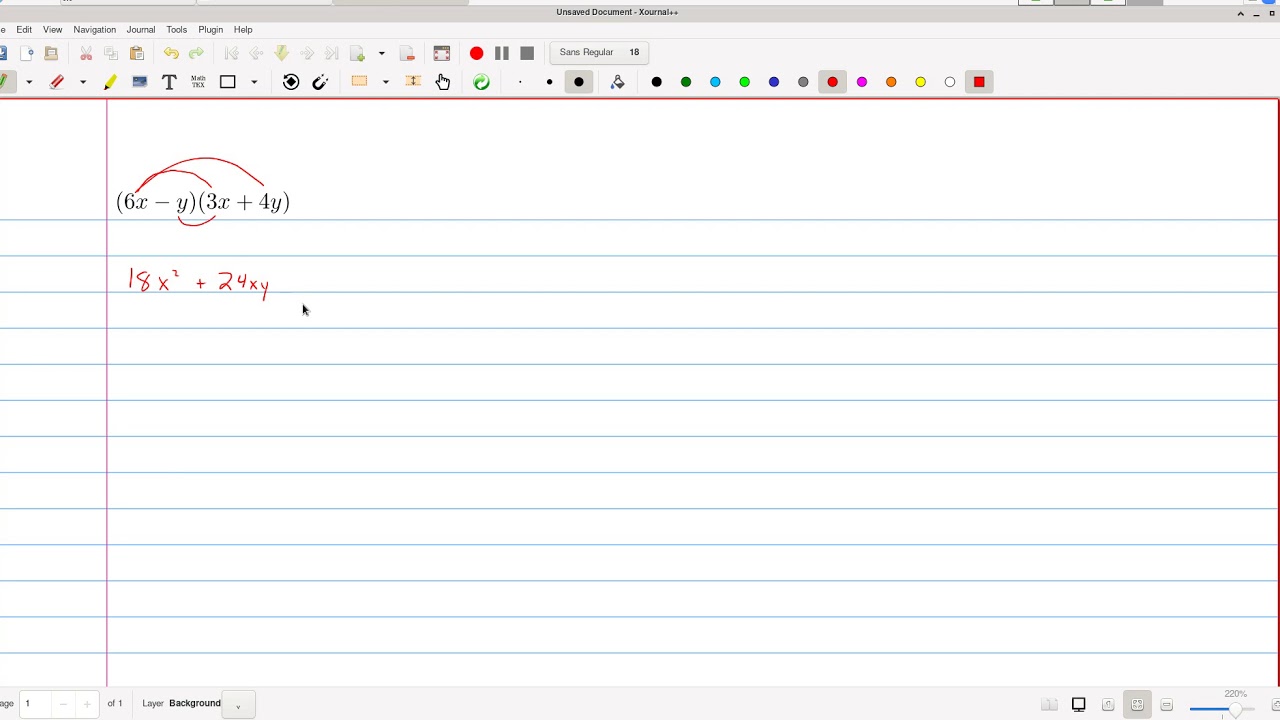
Task: Go to the first page
Action: point(231,53)
